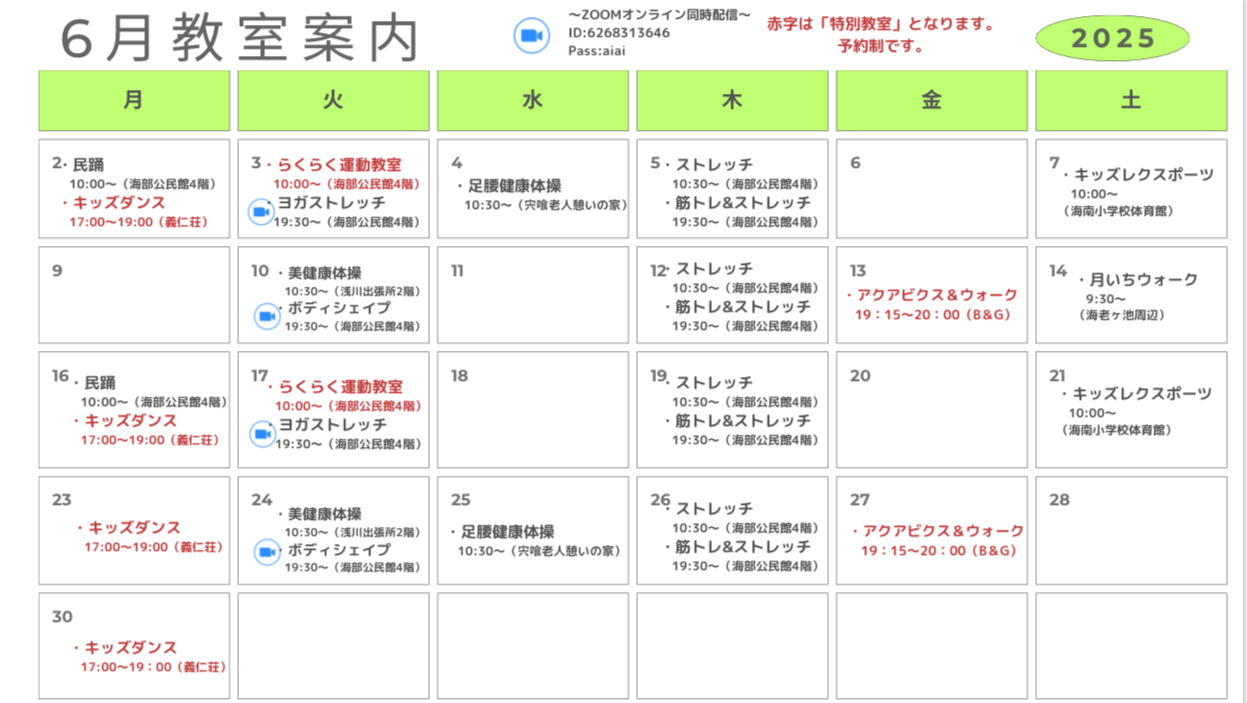Screen dimensions: 1247x703
Task: Click the 土 (Saturday) column header
Action: point(1131,101)
